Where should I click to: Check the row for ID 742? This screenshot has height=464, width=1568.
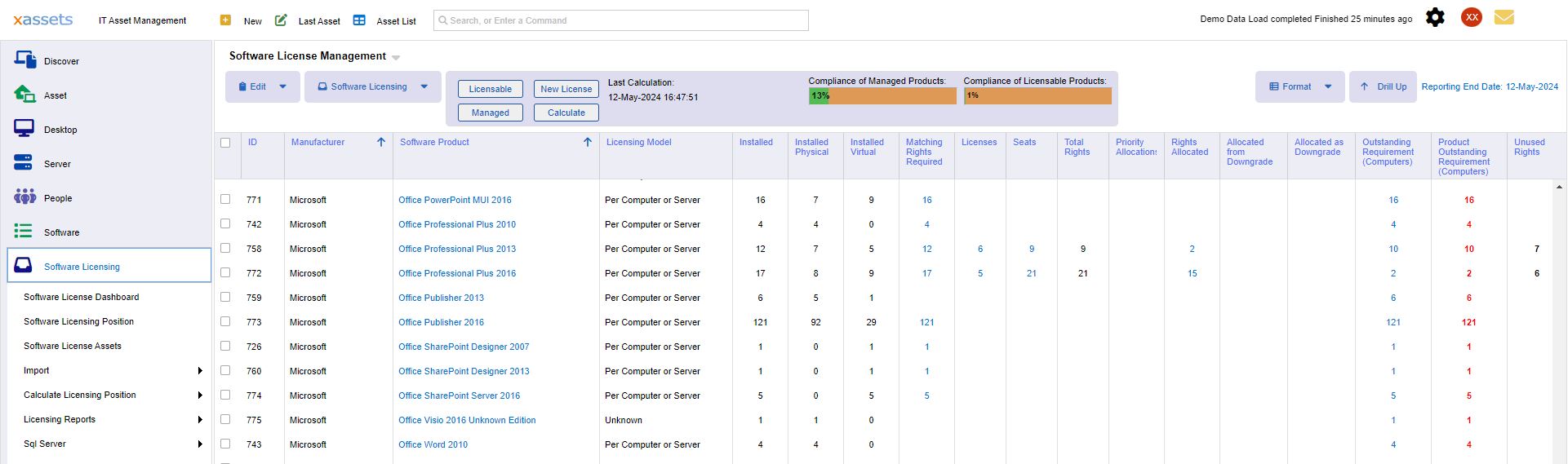tap(225, 223)
